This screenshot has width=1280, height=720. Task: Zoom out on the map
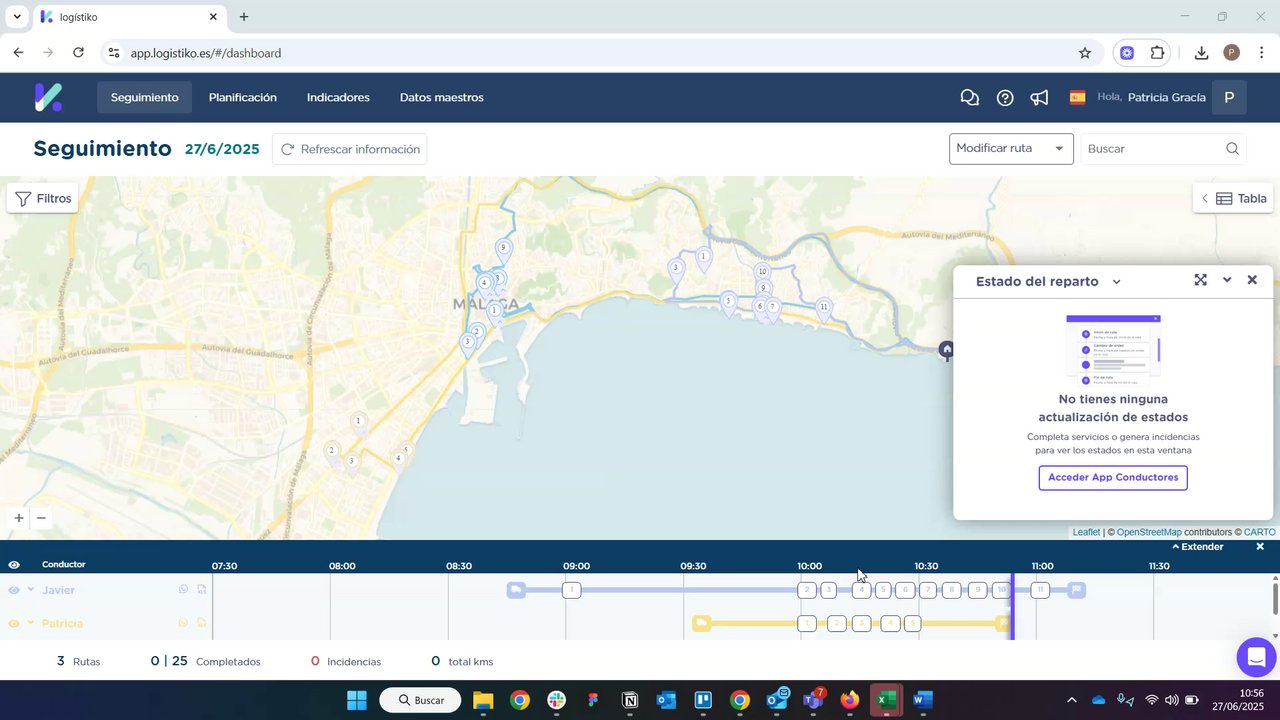click(x=41, y=518)
